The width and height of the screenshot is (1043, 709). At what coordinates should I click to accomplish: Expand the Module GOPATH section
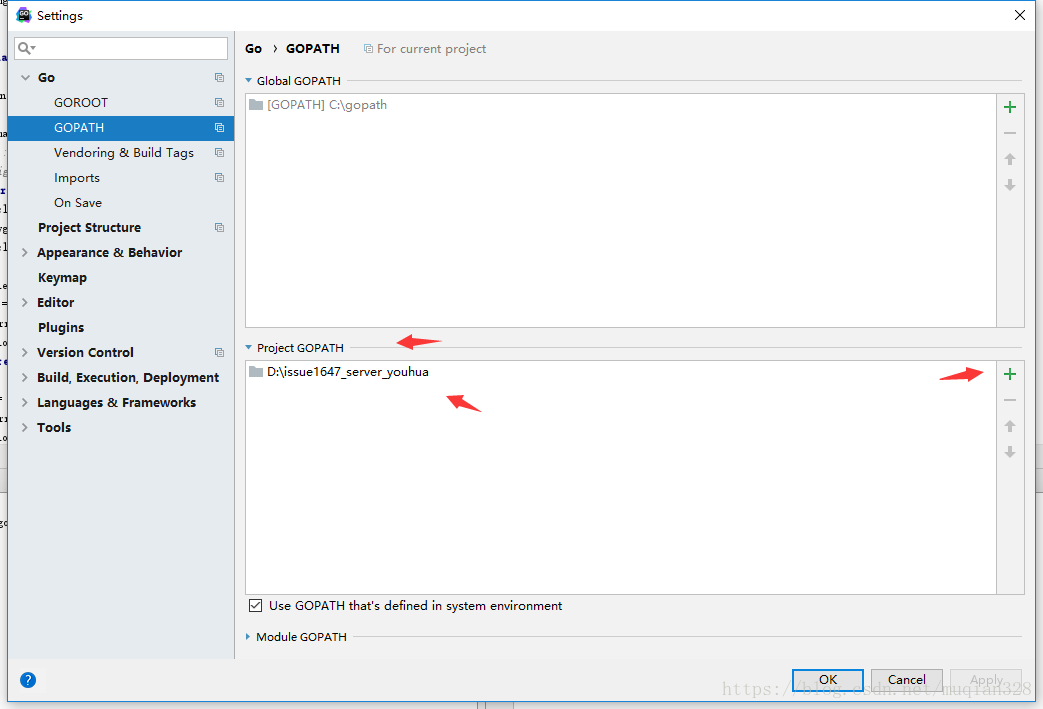click(x=249, y=637)
